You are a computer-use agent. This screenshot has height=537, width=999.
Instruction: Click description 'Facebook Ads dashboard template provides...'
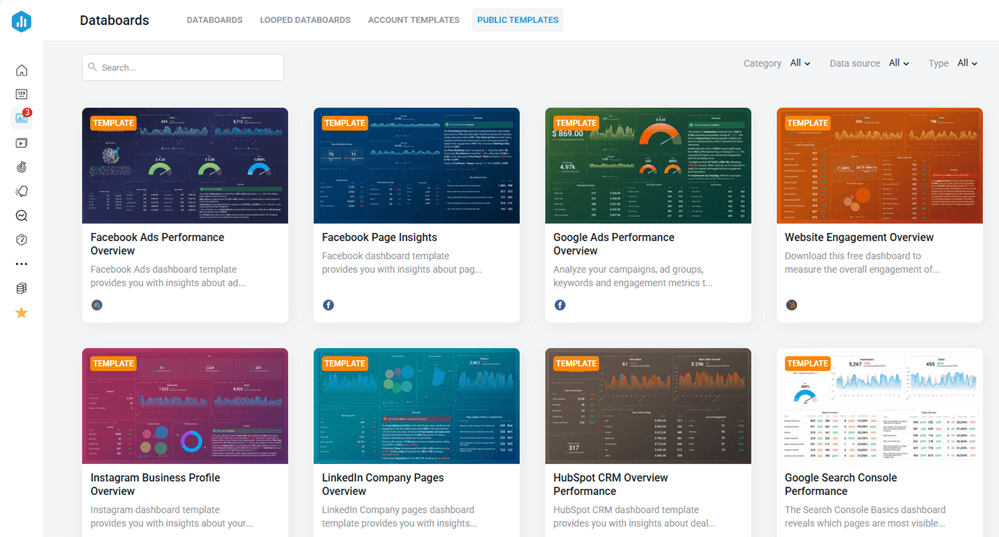tap(168, 276)
